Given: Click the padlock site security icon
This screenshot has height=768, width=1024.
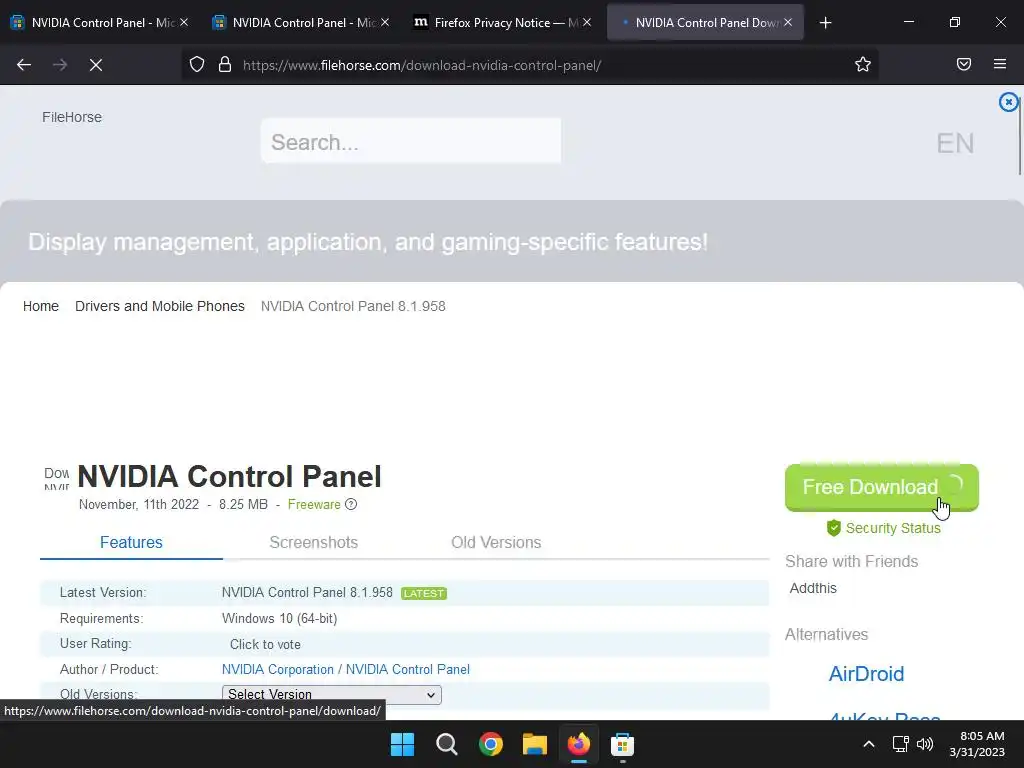Looking at the screenshot, I should [225, 65].
